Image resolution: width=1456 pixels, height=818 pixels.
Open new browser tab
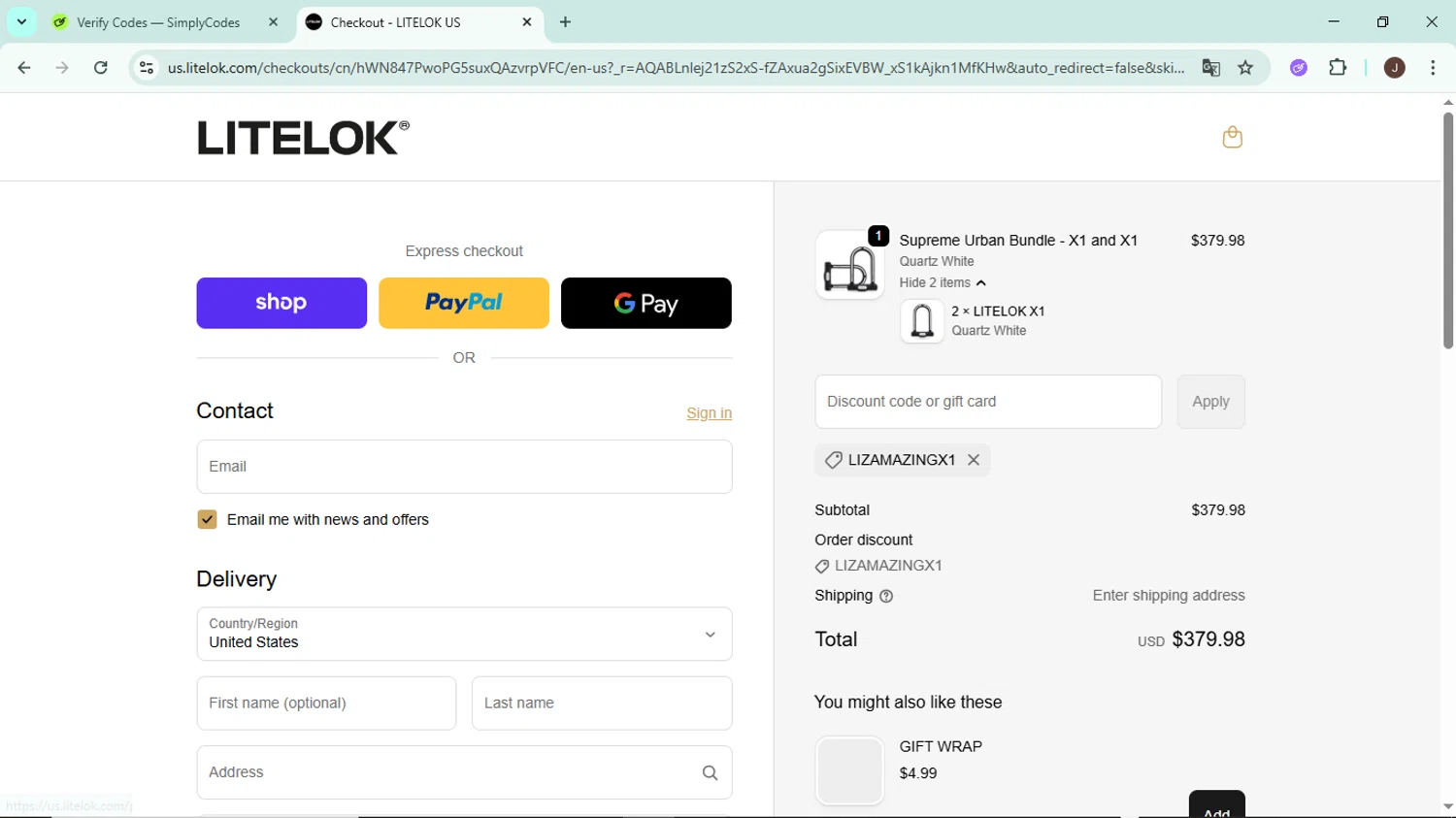pyautogui.click(x=566, y=22)
